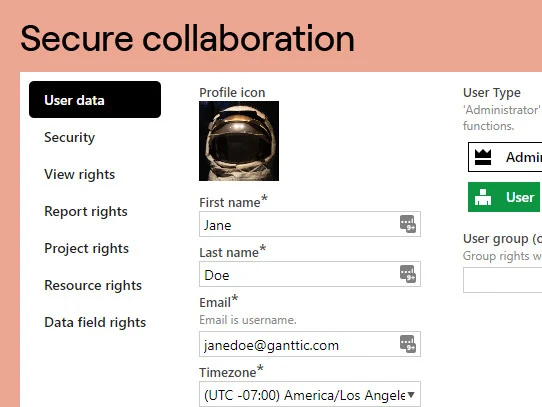Select the astronaut helmet profile icon
The width and height of the screenshot is (542, 407).
coord(239,141)
